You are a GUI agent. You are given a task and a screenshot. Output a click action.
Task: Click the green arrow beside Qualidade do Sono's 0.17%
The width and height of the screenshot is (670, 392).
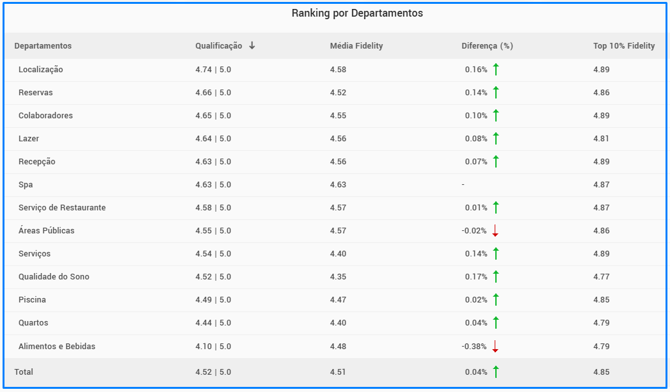(496, 277)
